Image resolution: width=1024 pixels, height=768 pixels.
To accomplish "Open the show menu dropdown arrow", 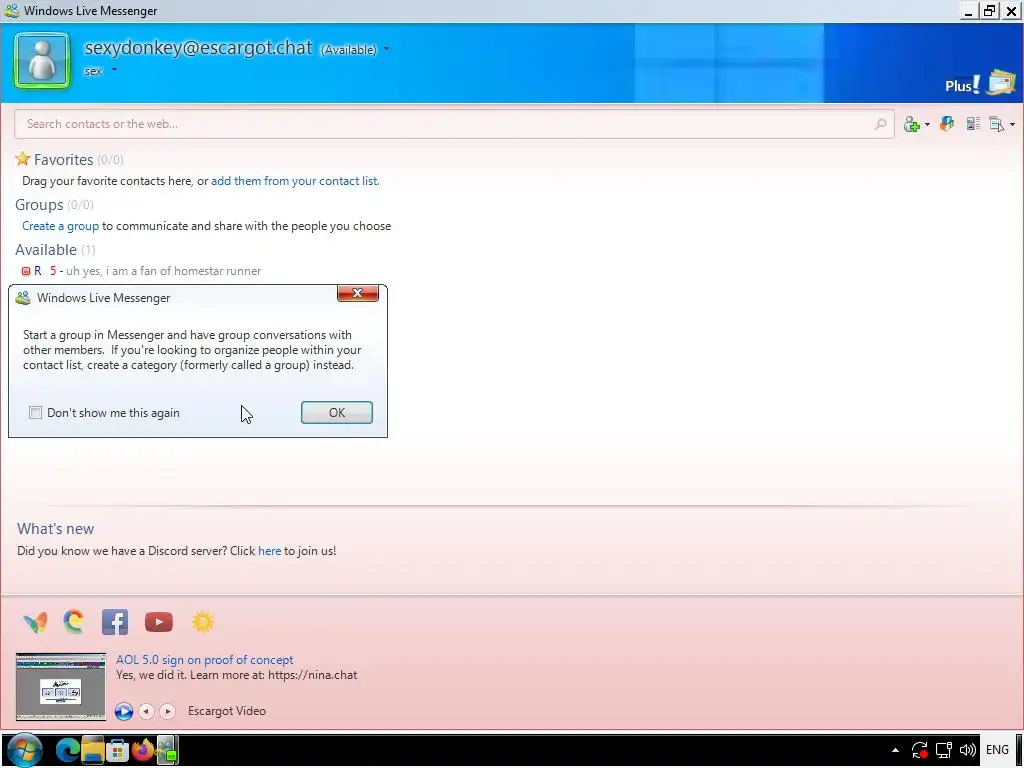I will pos(1012,124).
